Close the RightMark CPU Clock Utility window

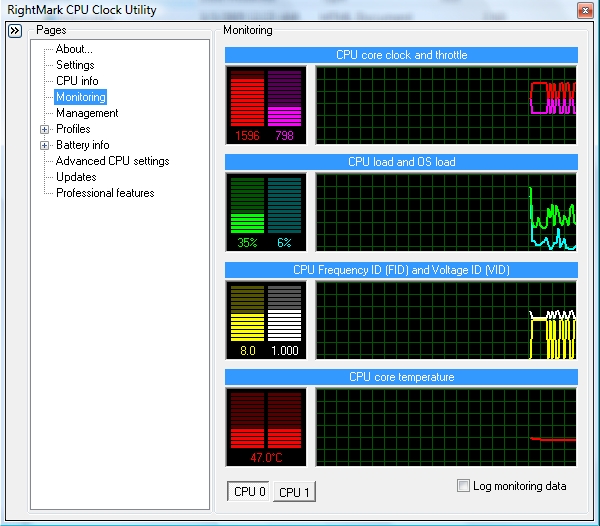coord(585,11)
